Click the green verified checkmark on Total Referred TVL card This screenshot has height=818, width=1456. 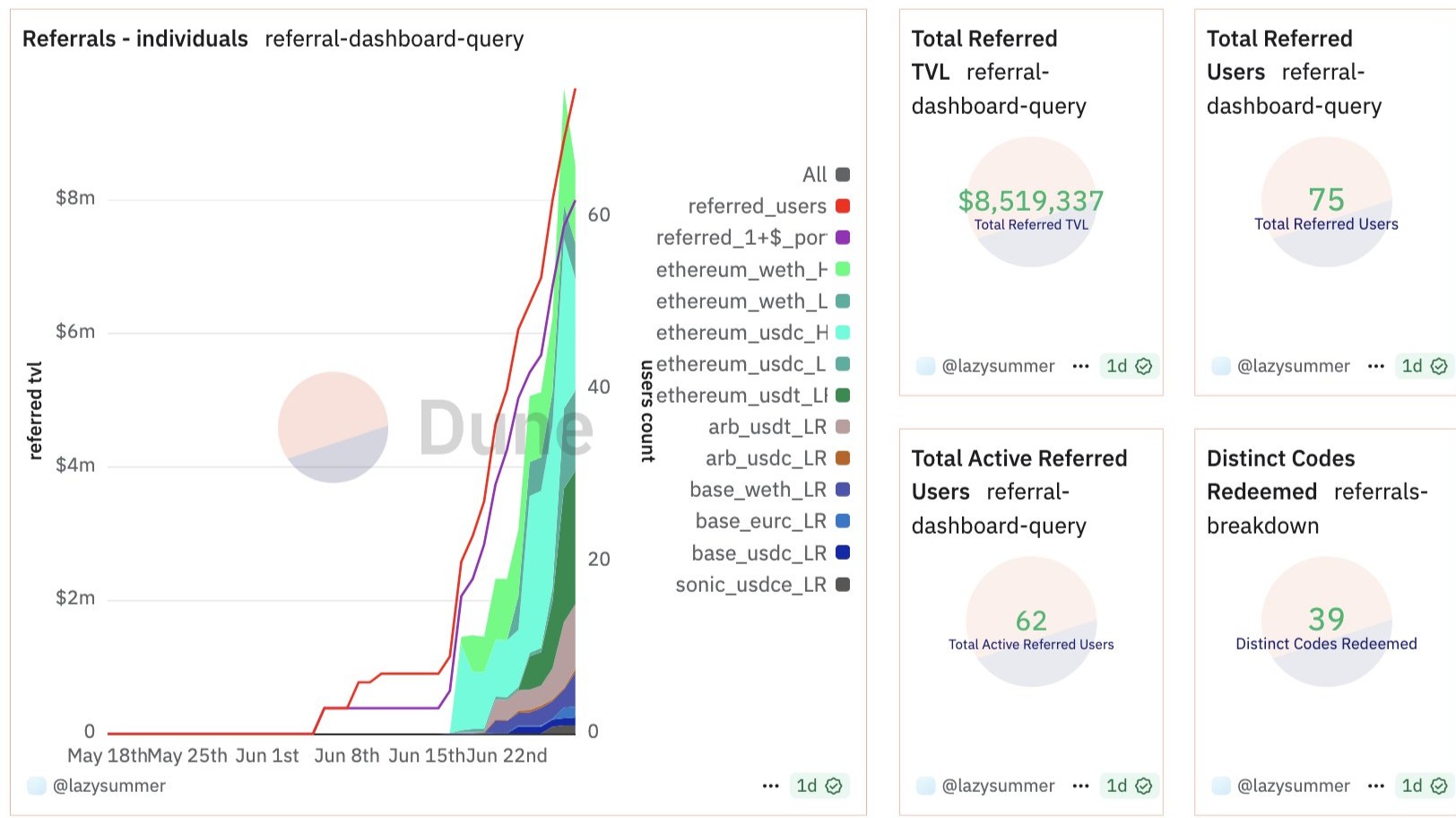[1143, 366]
